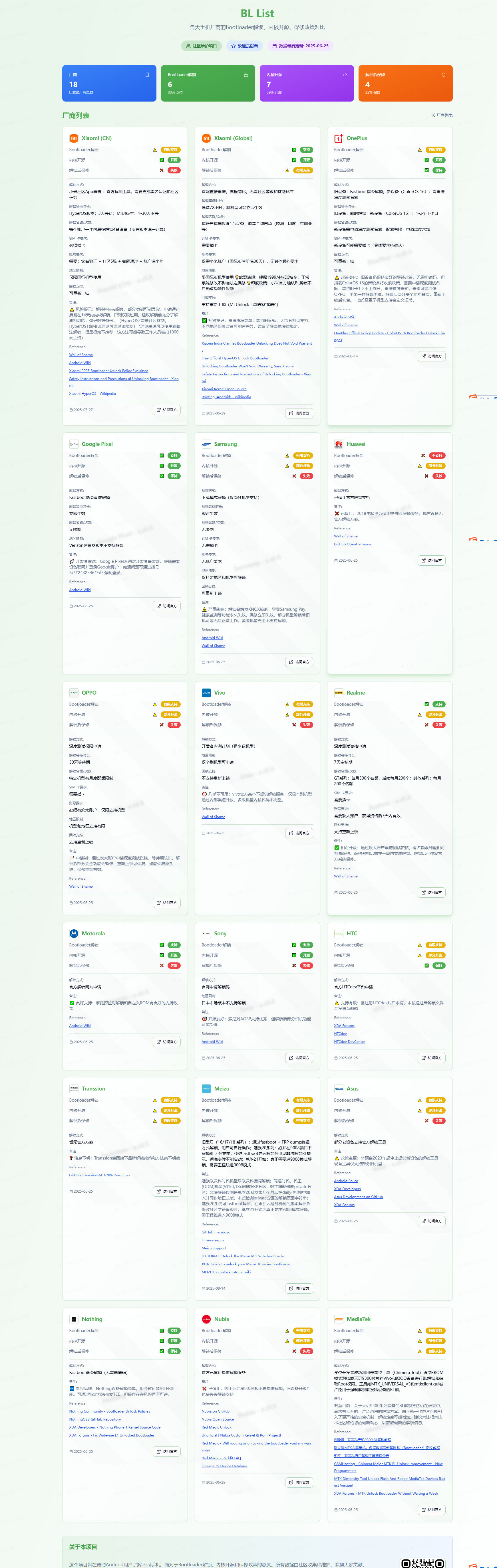Open the GitHub OpenHarmony link

point(352,544)
